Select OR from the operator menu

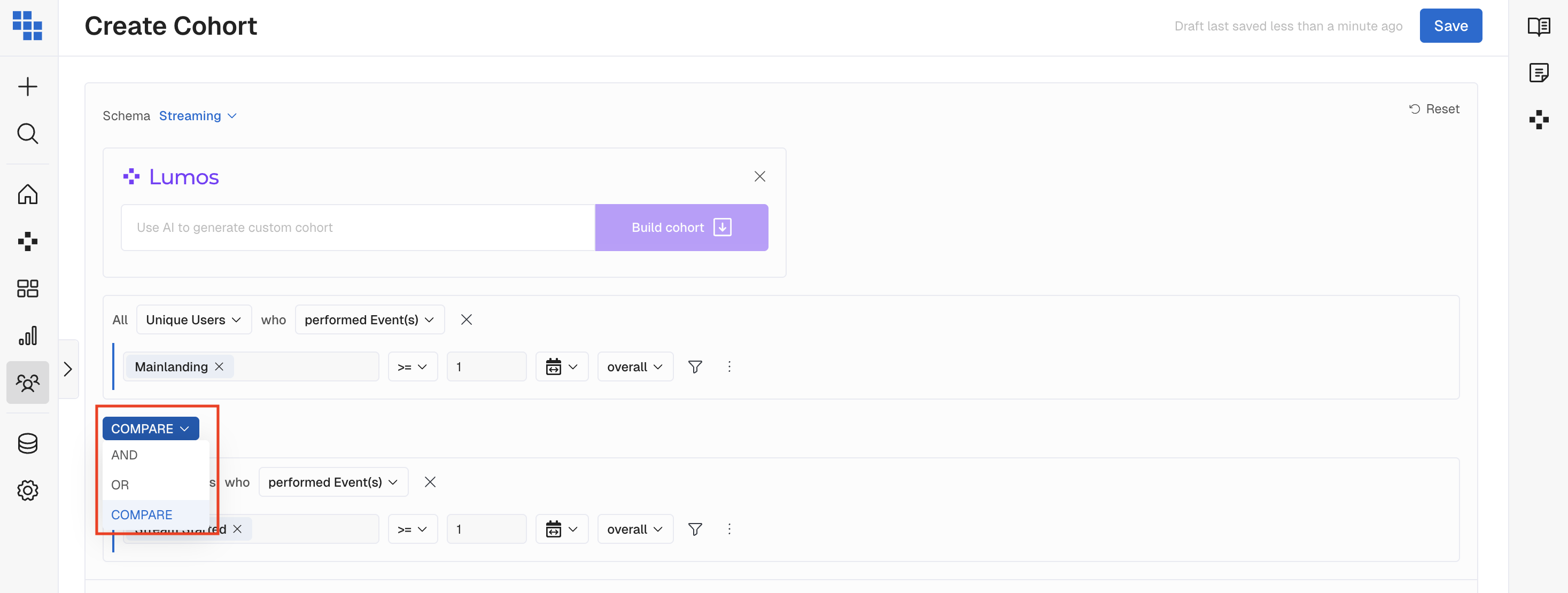121,485
